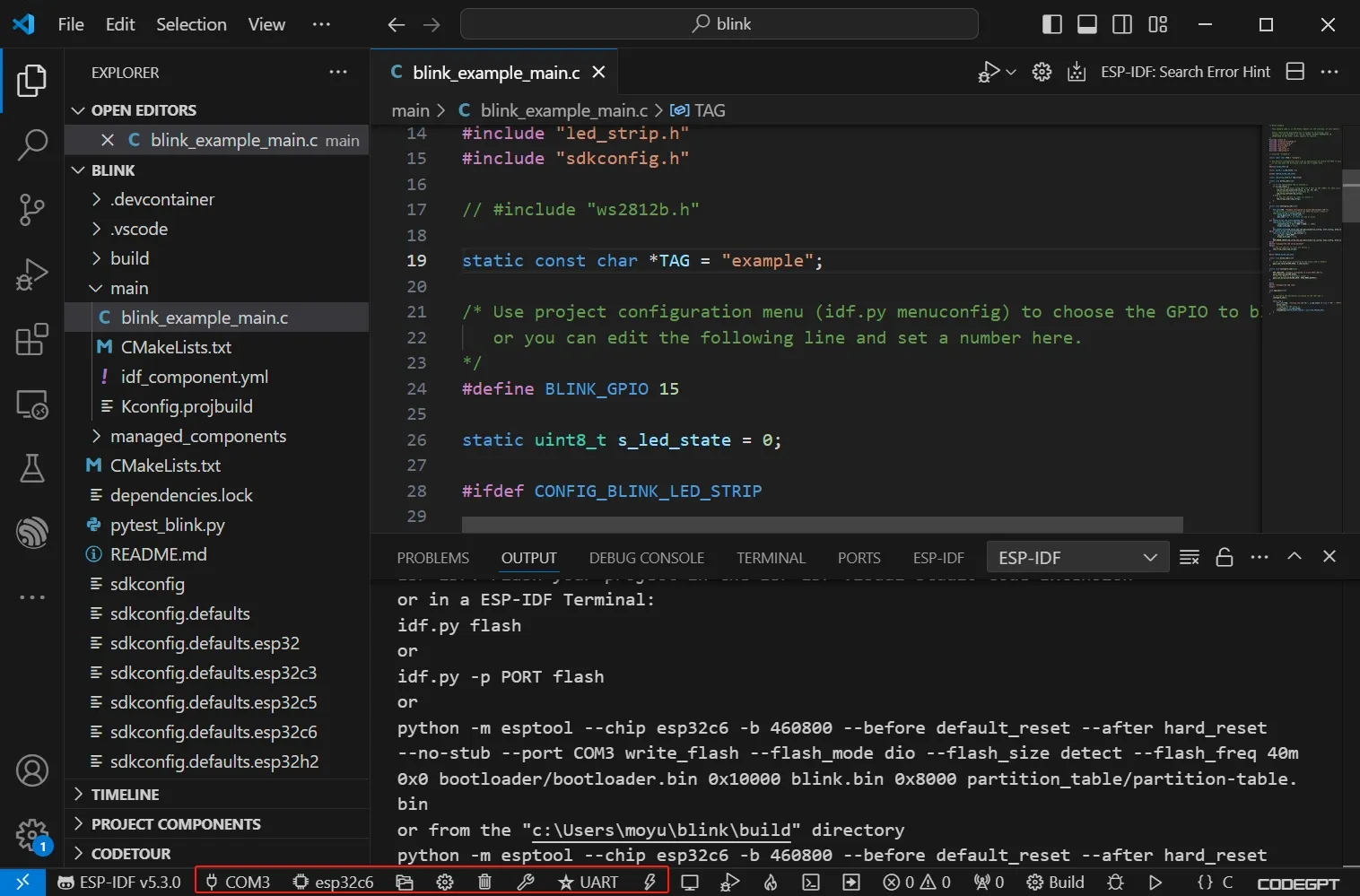Expand the managed_components folder
Screen dimensions: 1360x896
[x=197, y=437]
